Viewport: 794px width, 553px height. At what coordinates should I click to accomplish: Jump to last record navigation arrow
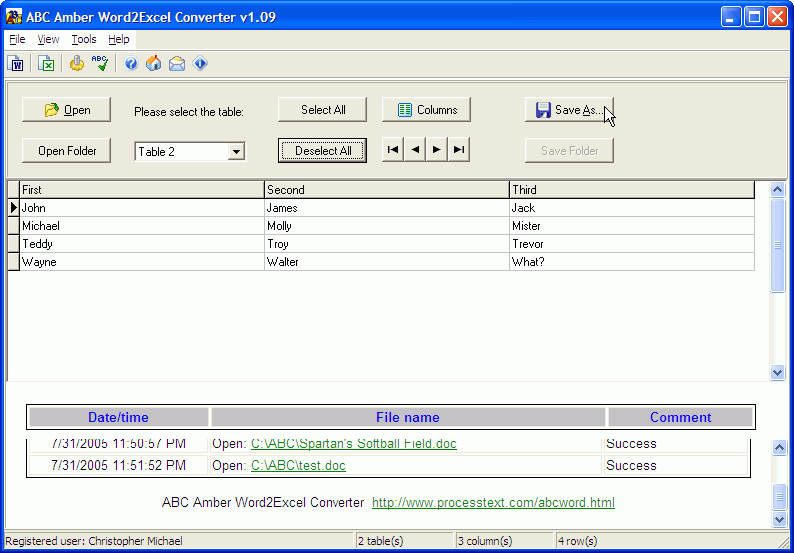coord(459,149)
